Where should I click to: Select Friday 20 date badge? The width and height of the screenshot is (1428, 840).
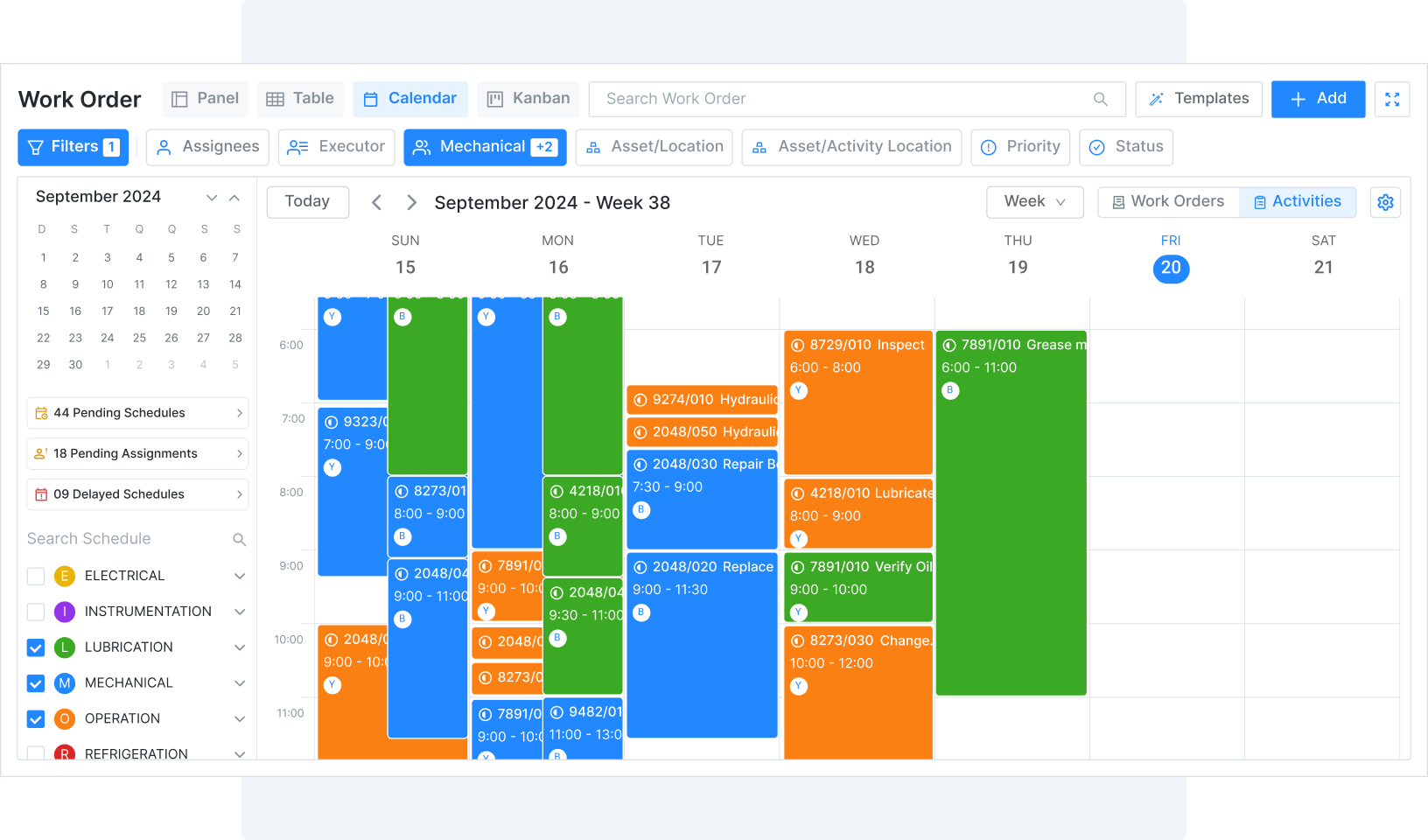point(1171,269)
